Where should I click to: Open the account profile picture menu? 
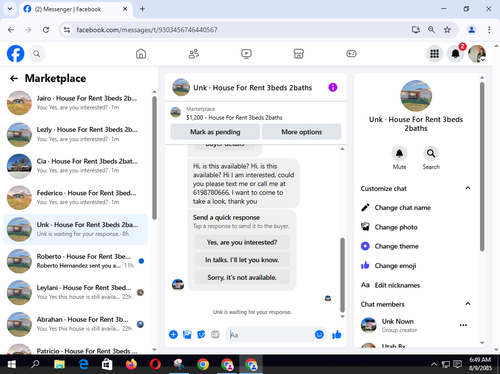477,54
